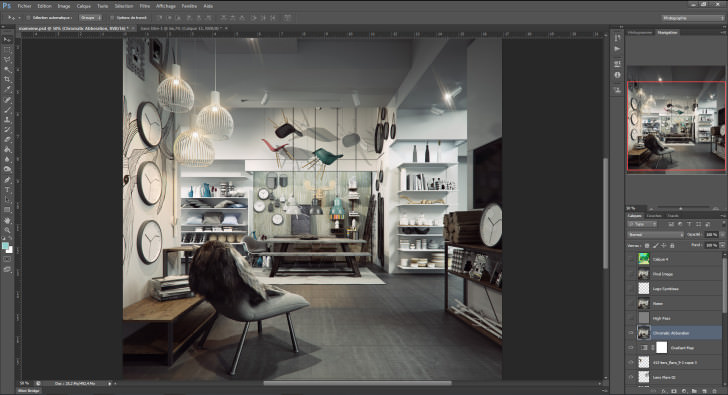Activate the Hand tool
The height and width of the screenshot is (395, 728).
tap(7, 220)
